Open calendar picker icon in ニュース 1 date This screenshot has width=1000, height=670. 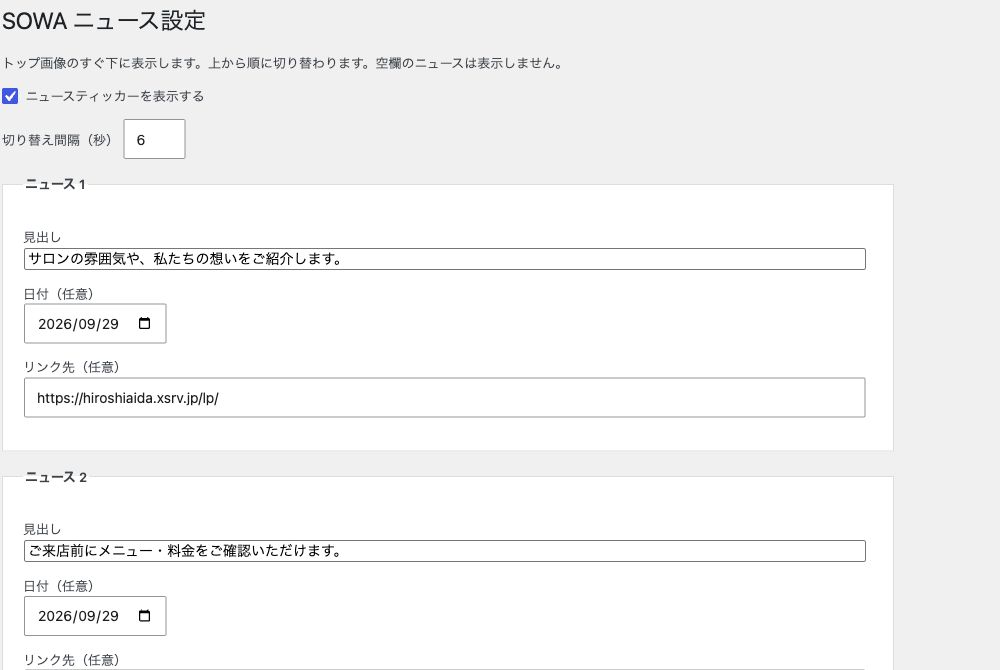(x=145, y=323)
